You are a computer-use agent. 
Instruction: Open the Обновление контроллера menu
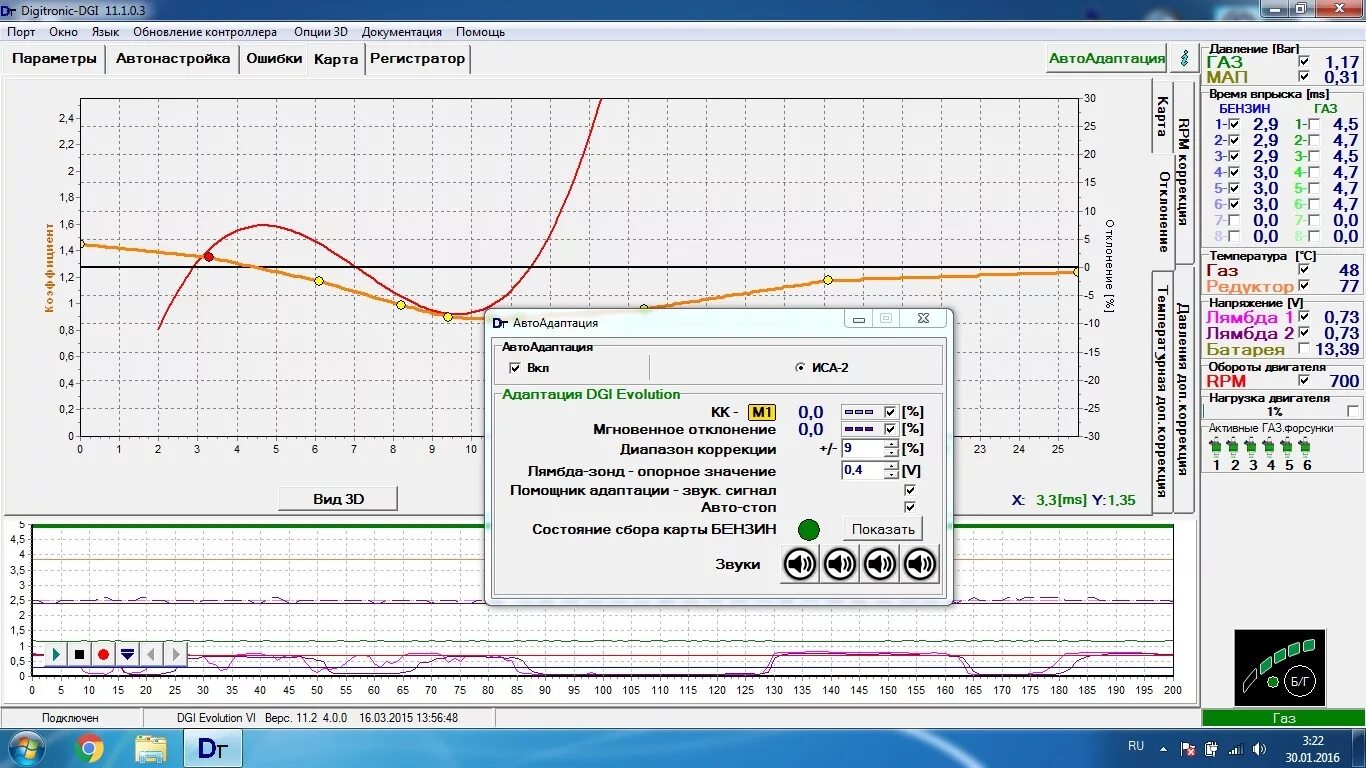[x=204, y=32]
